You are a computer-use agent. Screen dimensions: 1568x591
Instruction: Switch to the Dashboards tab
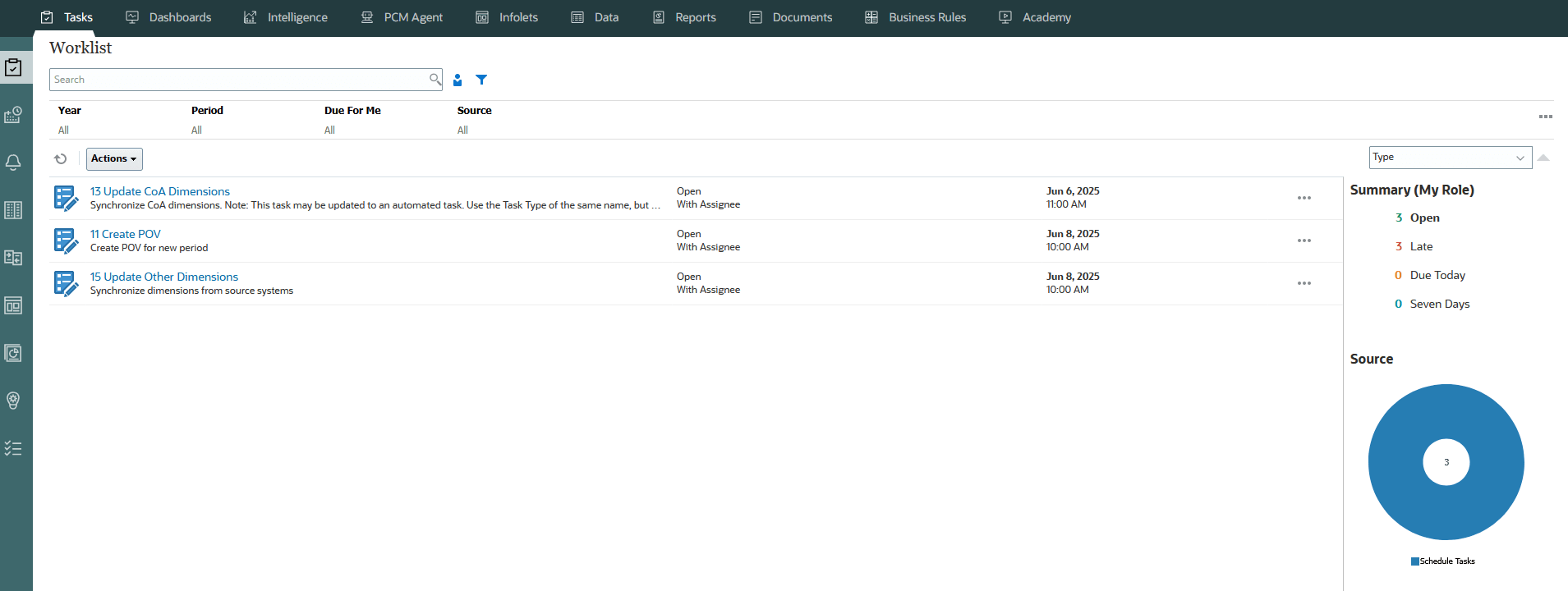click(x=168, y=17)
